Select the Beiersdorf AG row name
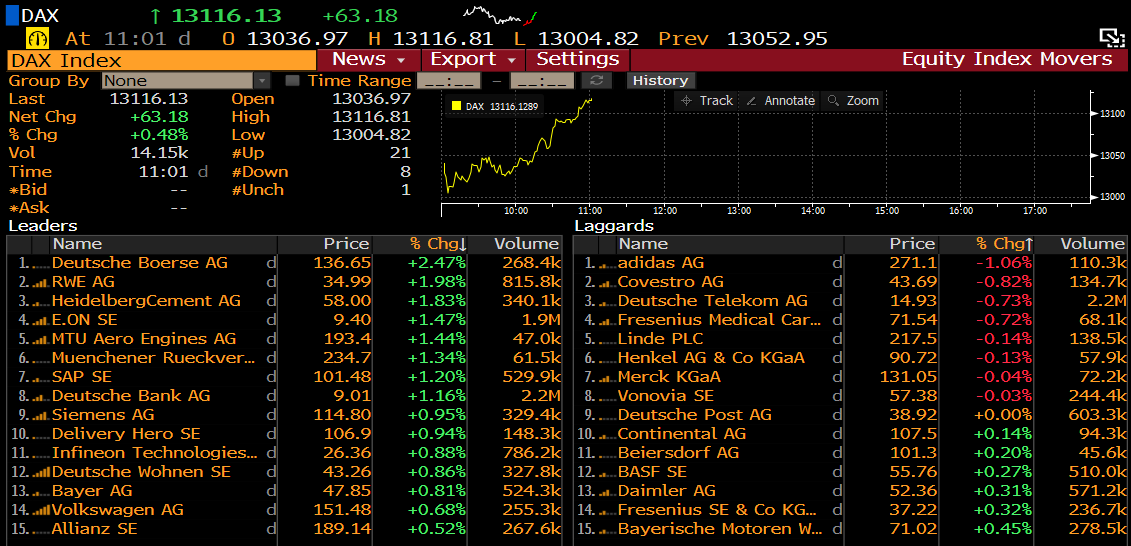Image resolution: width=1131 pixels, height=546 pixels. 679,453
